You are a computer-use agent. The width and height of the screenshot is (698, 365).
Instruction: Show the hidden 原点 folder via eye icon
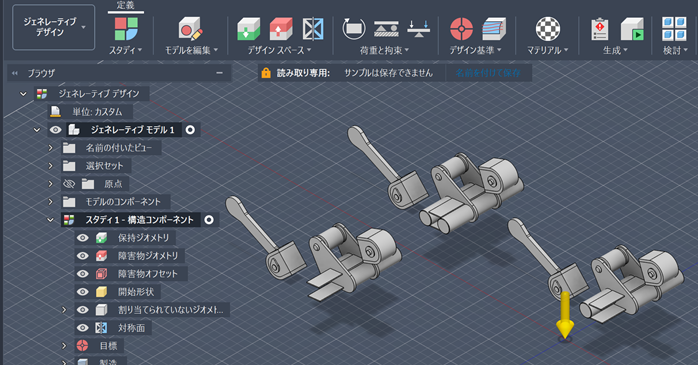(x=69, y=184)
